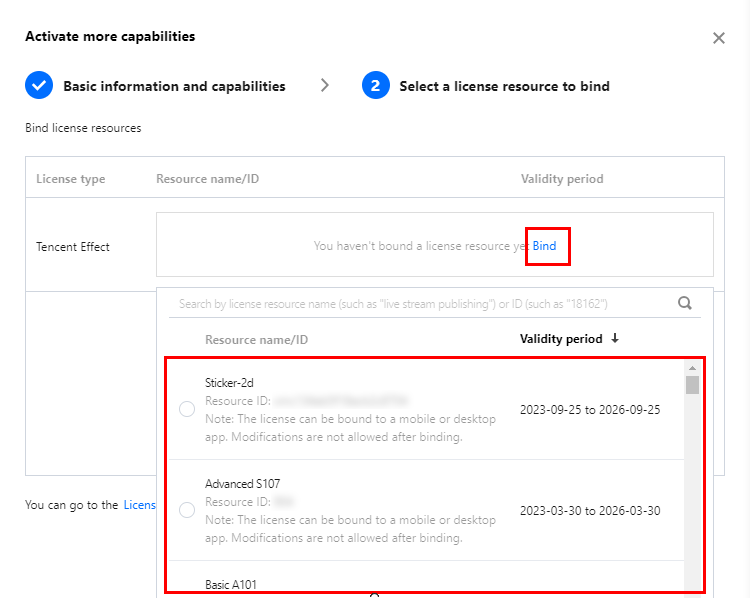Toggle the Validity period sort arrow
The image size is (750, 598).
615,339
